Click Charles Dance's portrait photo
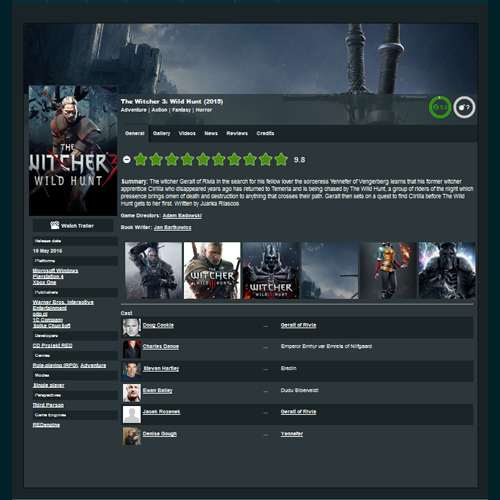Image resolution: width=500 pixels, height=500 pixels. point(132,349)
